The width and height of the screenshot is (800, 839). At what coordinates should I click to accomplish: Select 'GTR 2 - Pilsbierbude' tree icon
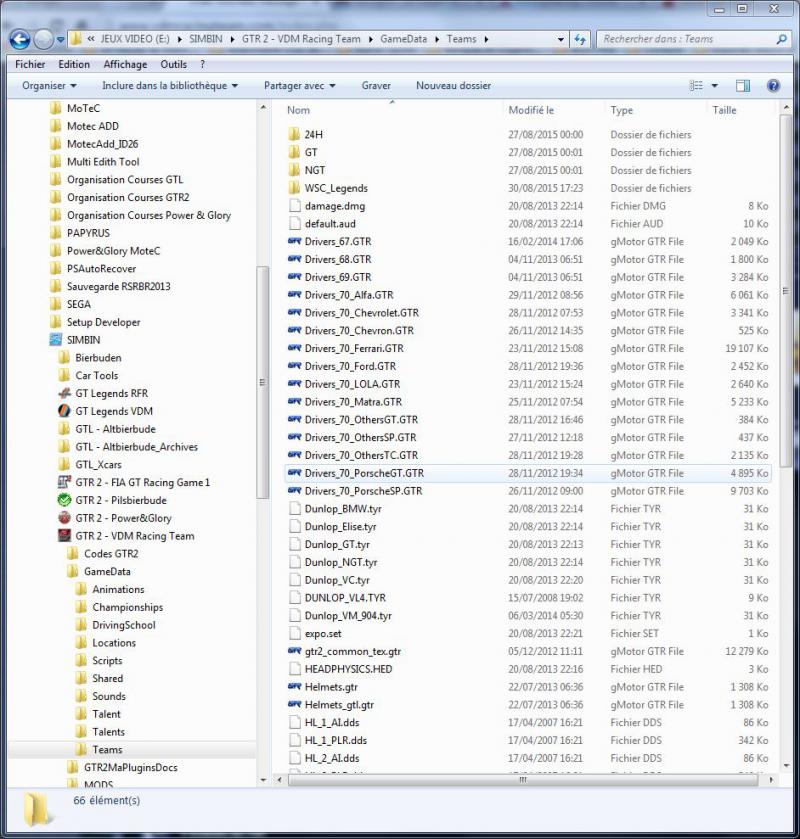pyautogui.click(x=64, y=500)
